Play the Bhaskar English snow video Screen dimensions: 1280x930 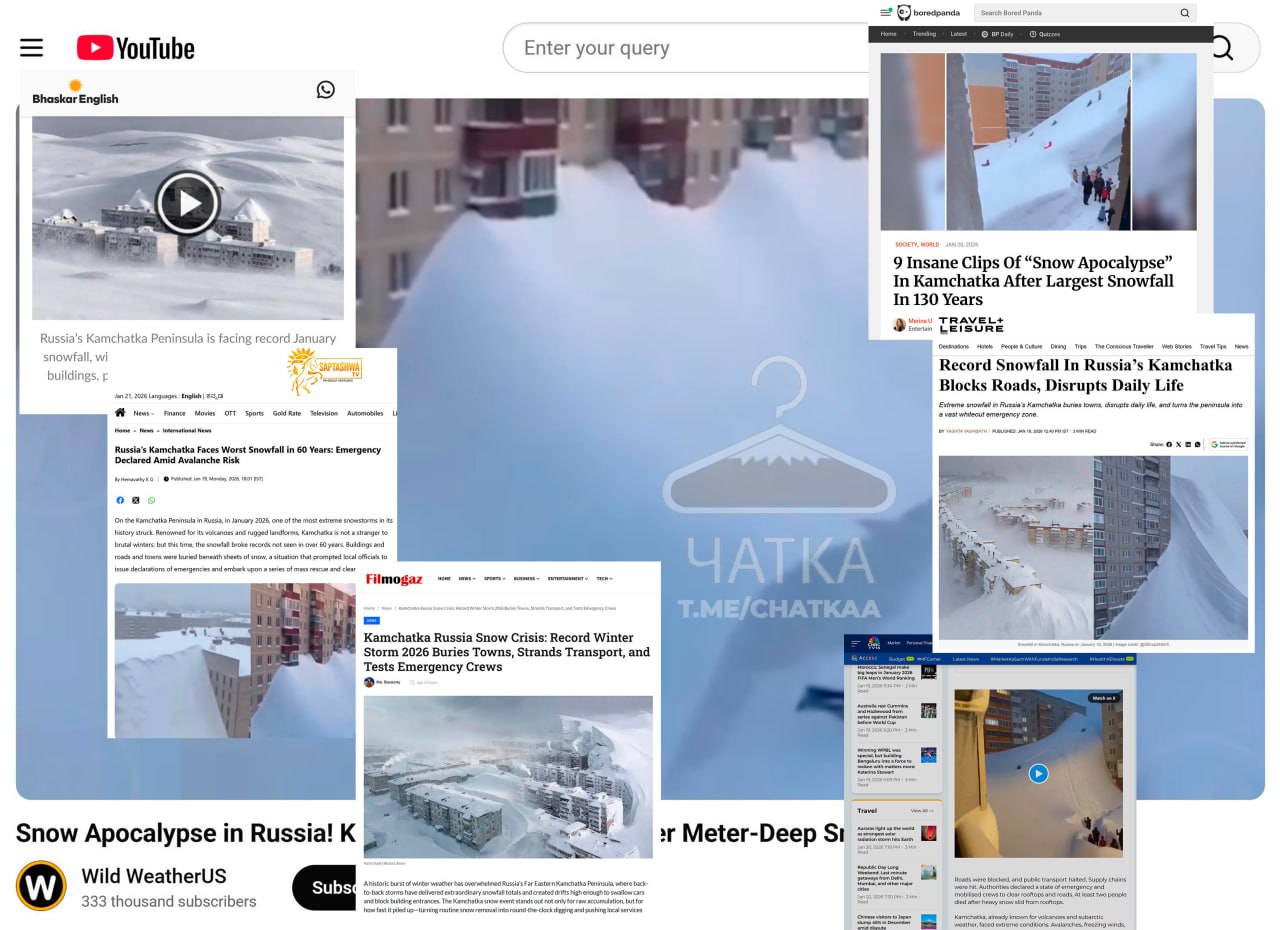pyautogui.click(x=187, y=203)
